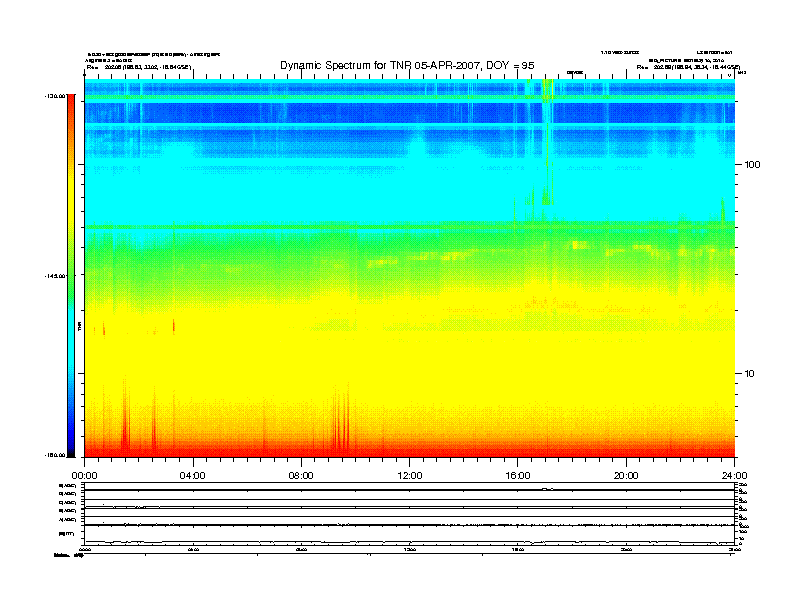Click the '24:00' main time axis label
This screenshot has width=792, height=612.
[734, 476]
